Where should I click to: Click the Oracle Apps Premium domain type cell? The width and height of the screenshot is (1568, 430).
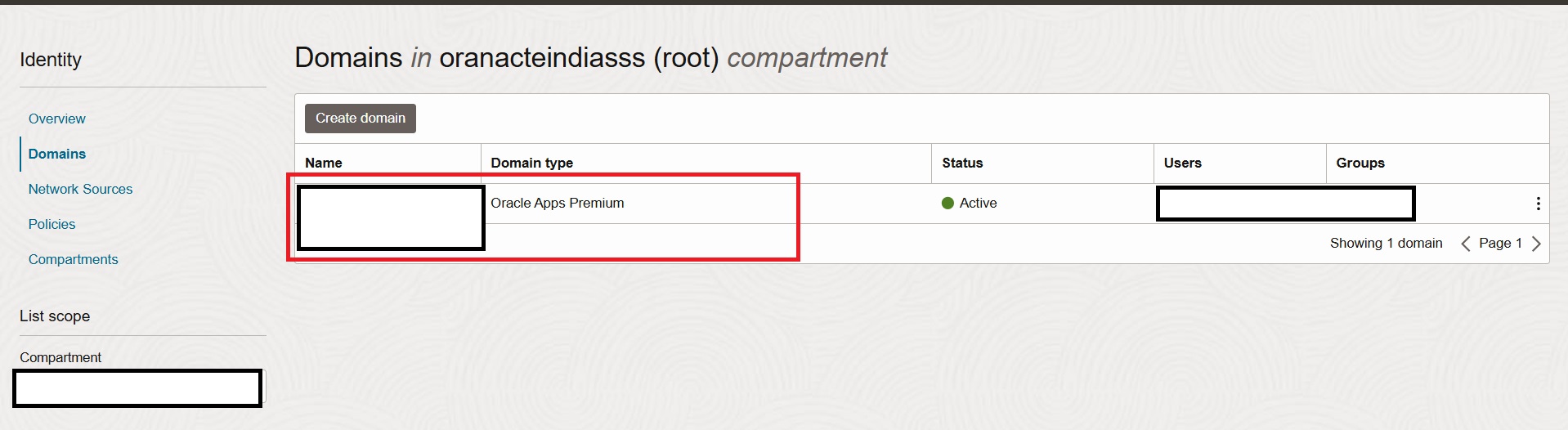(x=557, y=203)
